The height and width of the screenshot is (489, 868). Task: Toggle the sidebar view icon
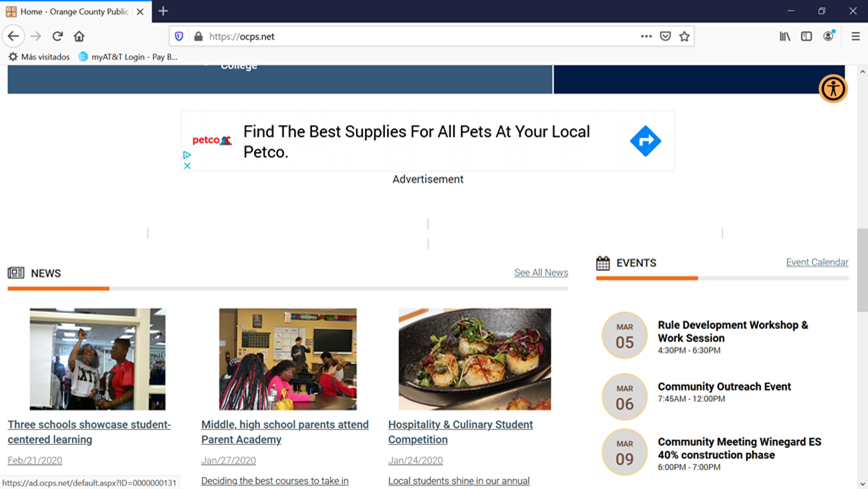[807, 37]
